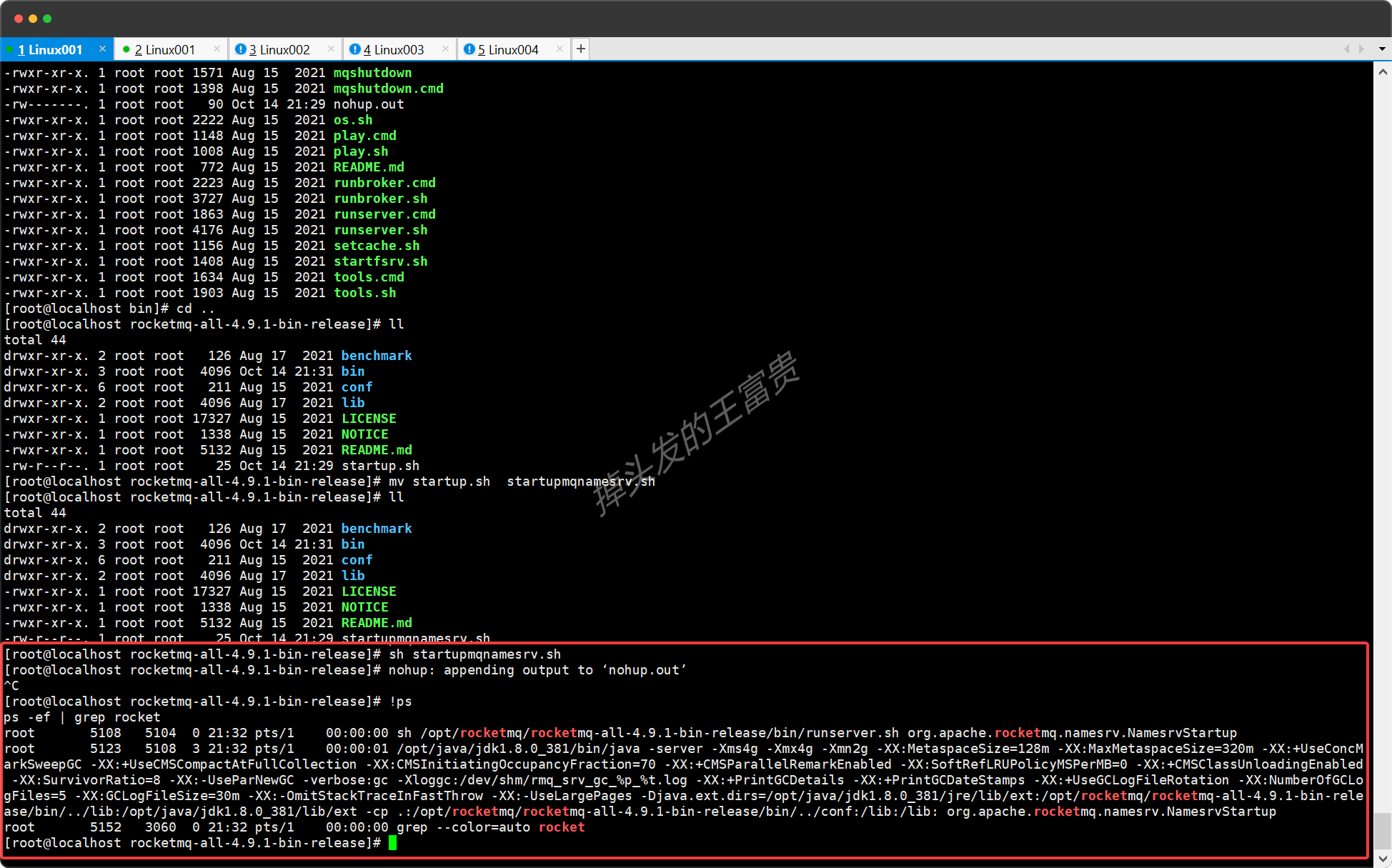The image size is (1392, 868).
Task: Click the setcache.sh file name
Action: point(377,246)
